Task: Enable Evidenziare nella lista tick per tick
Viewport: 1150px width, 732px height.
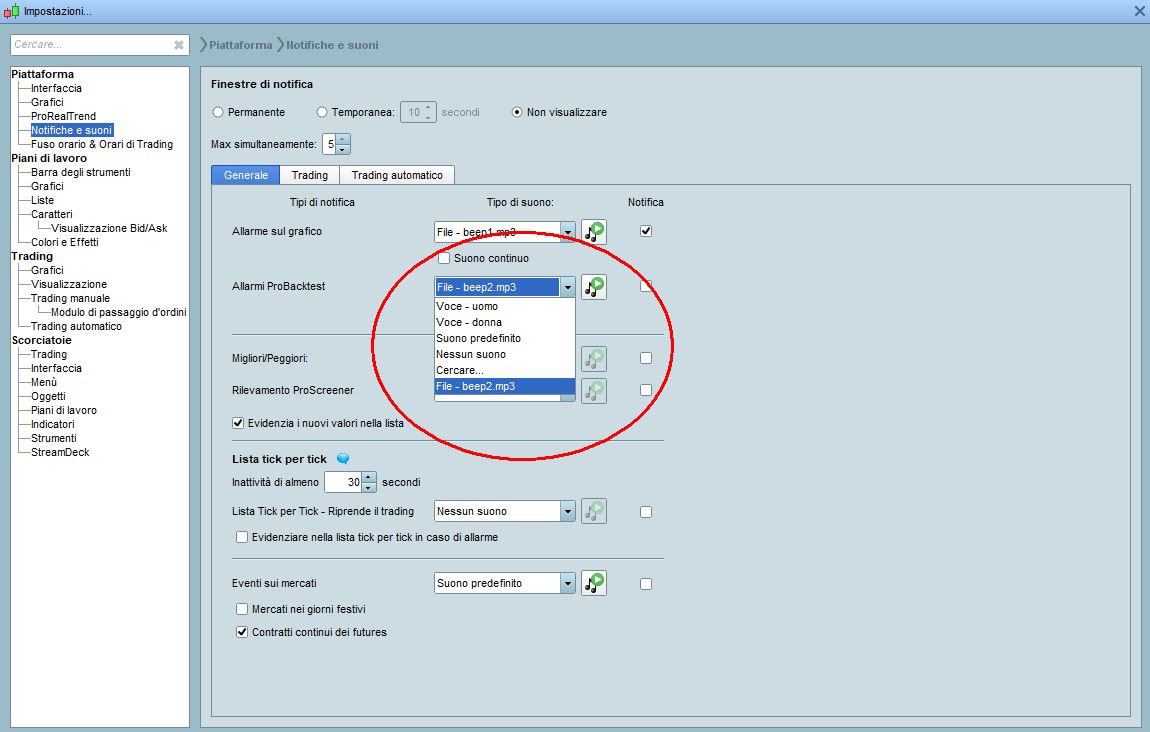Action: pos(241,537)
